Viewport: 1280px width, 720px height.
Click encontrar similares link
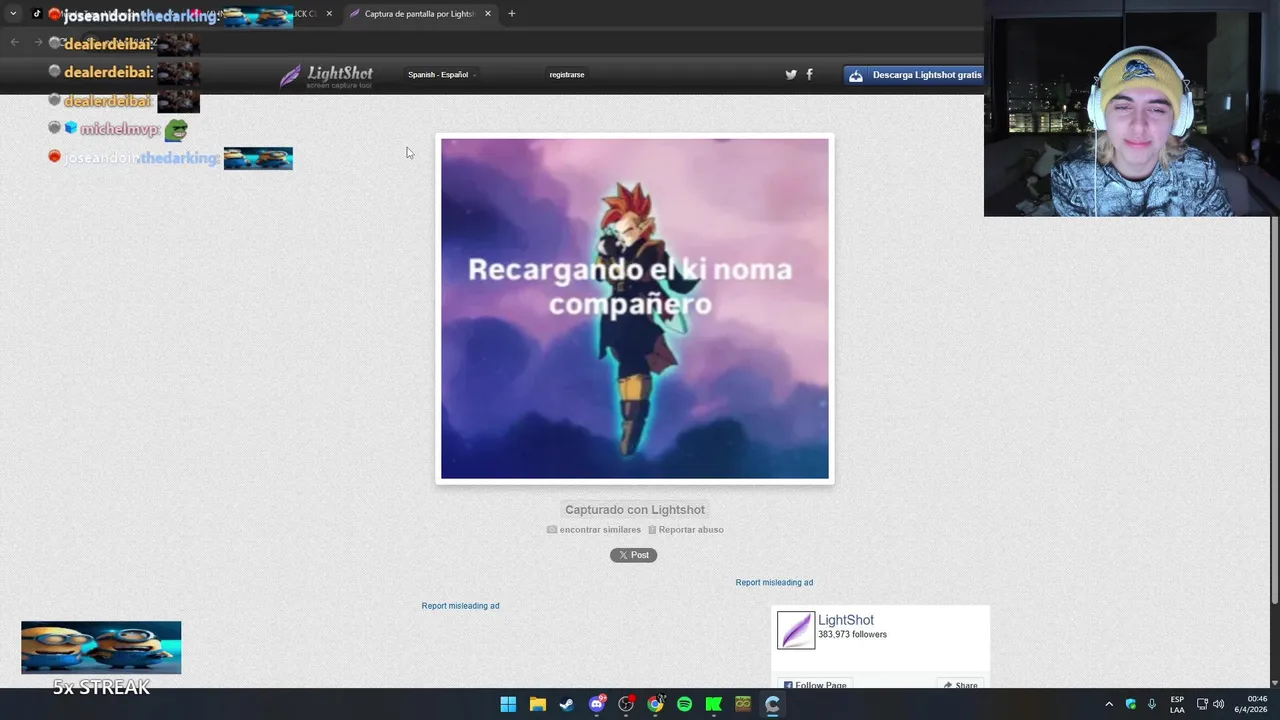click(594, 530)
